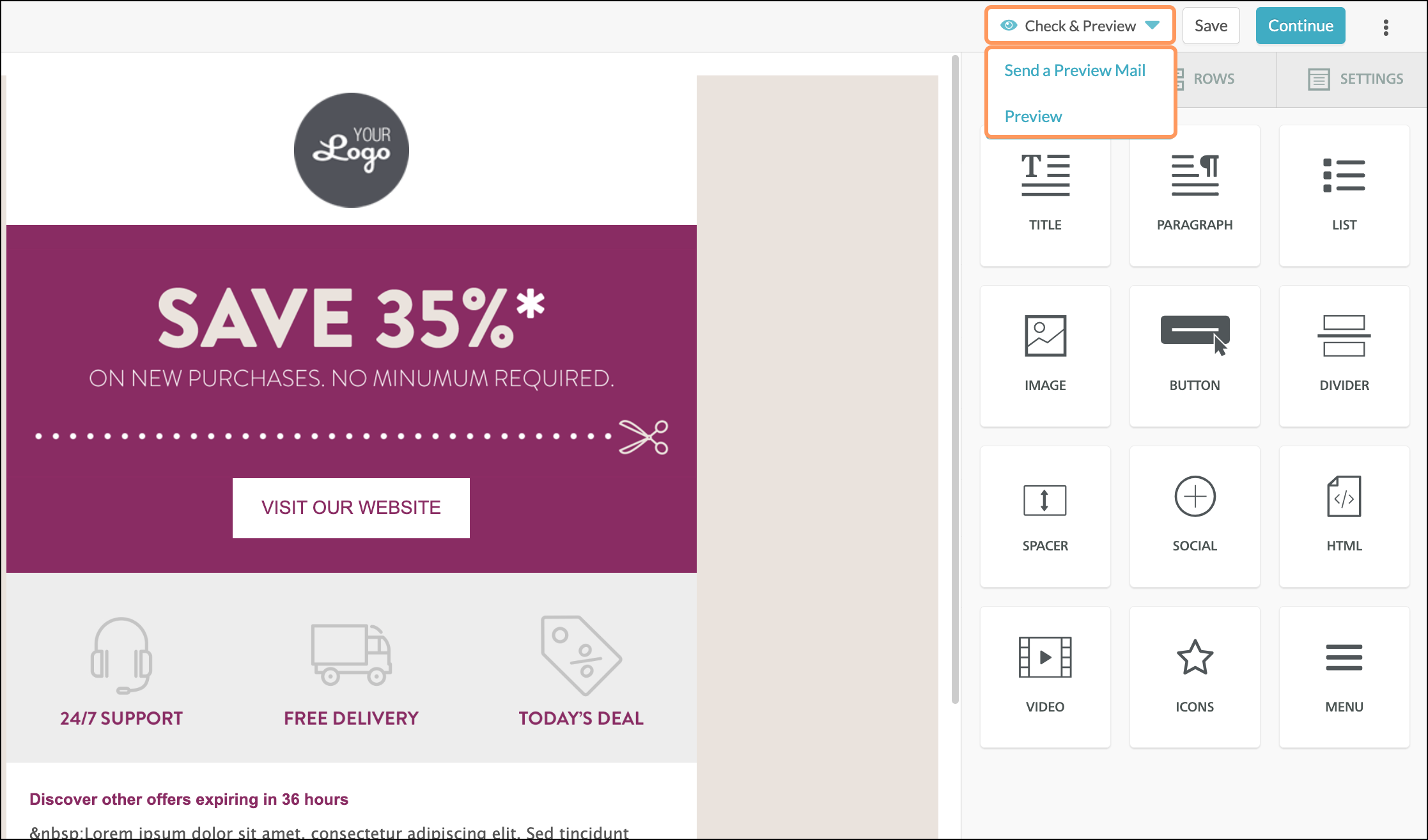Click the Save button
Image resolution: width=1428 pixels, height=840 pixels.
point(1211,26)
